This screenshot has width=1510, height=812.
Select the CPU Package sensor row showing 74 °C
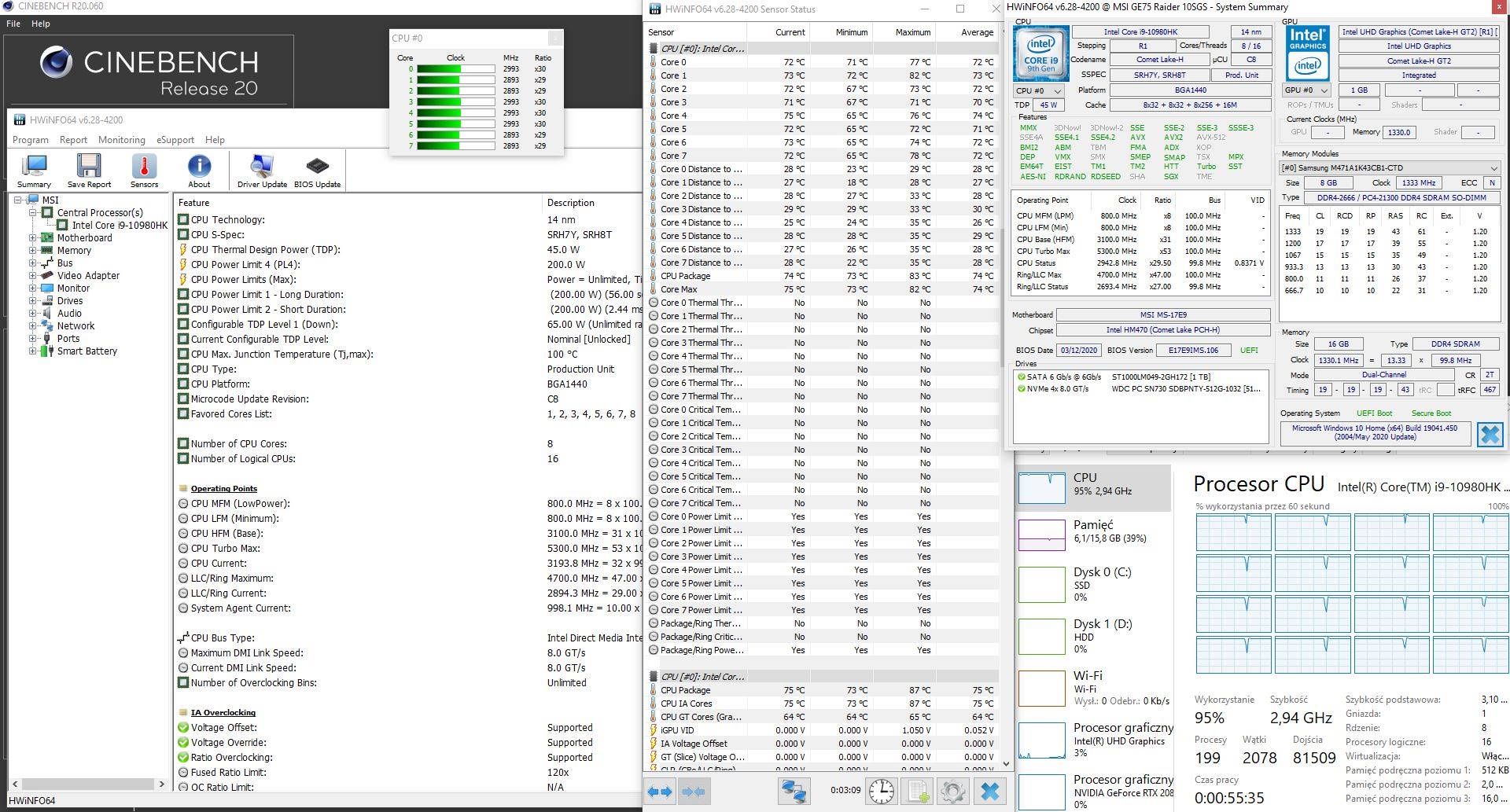click(823, 276)
